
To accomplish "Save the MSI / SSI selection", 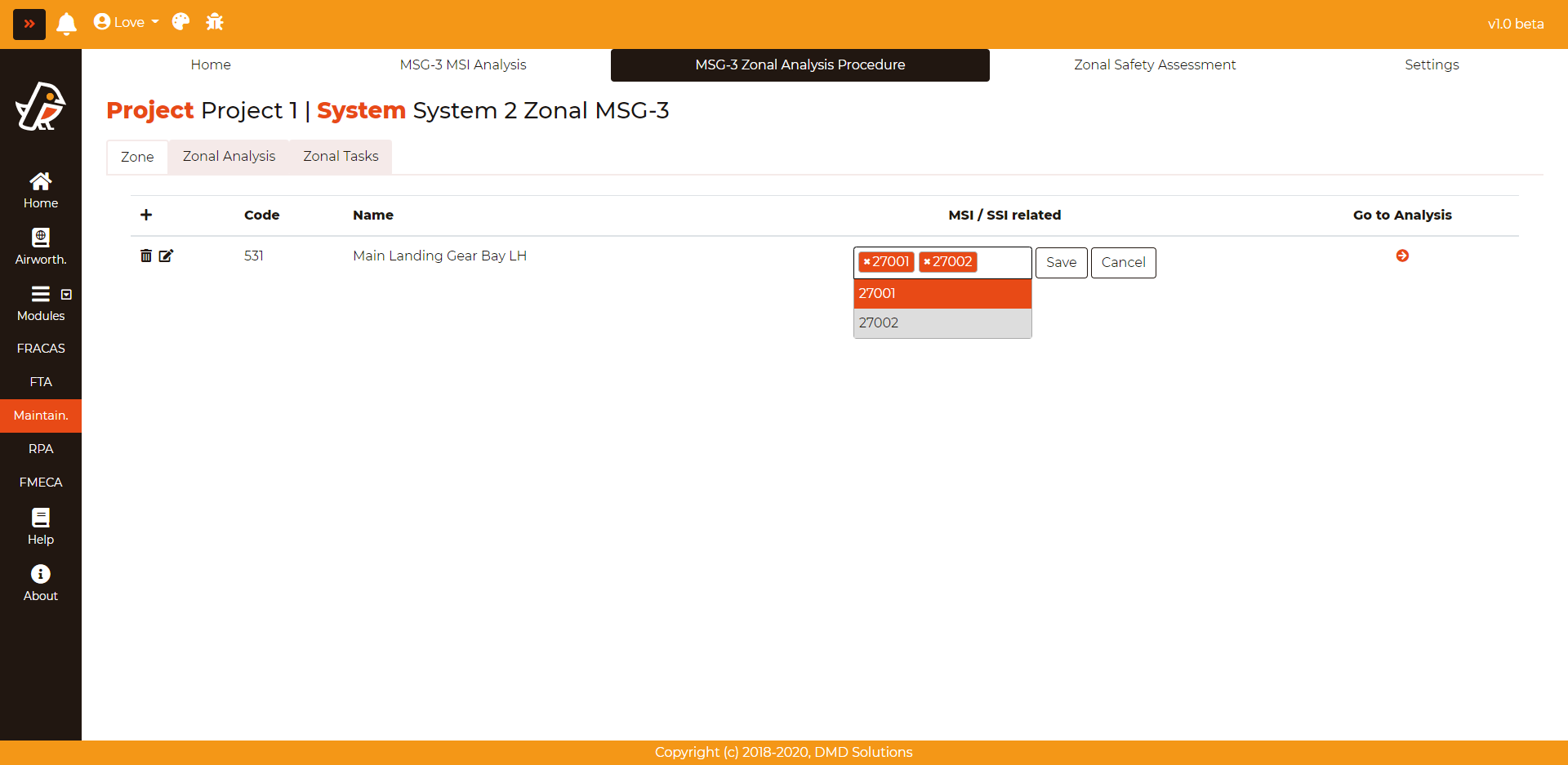I will pos(1061,263).
